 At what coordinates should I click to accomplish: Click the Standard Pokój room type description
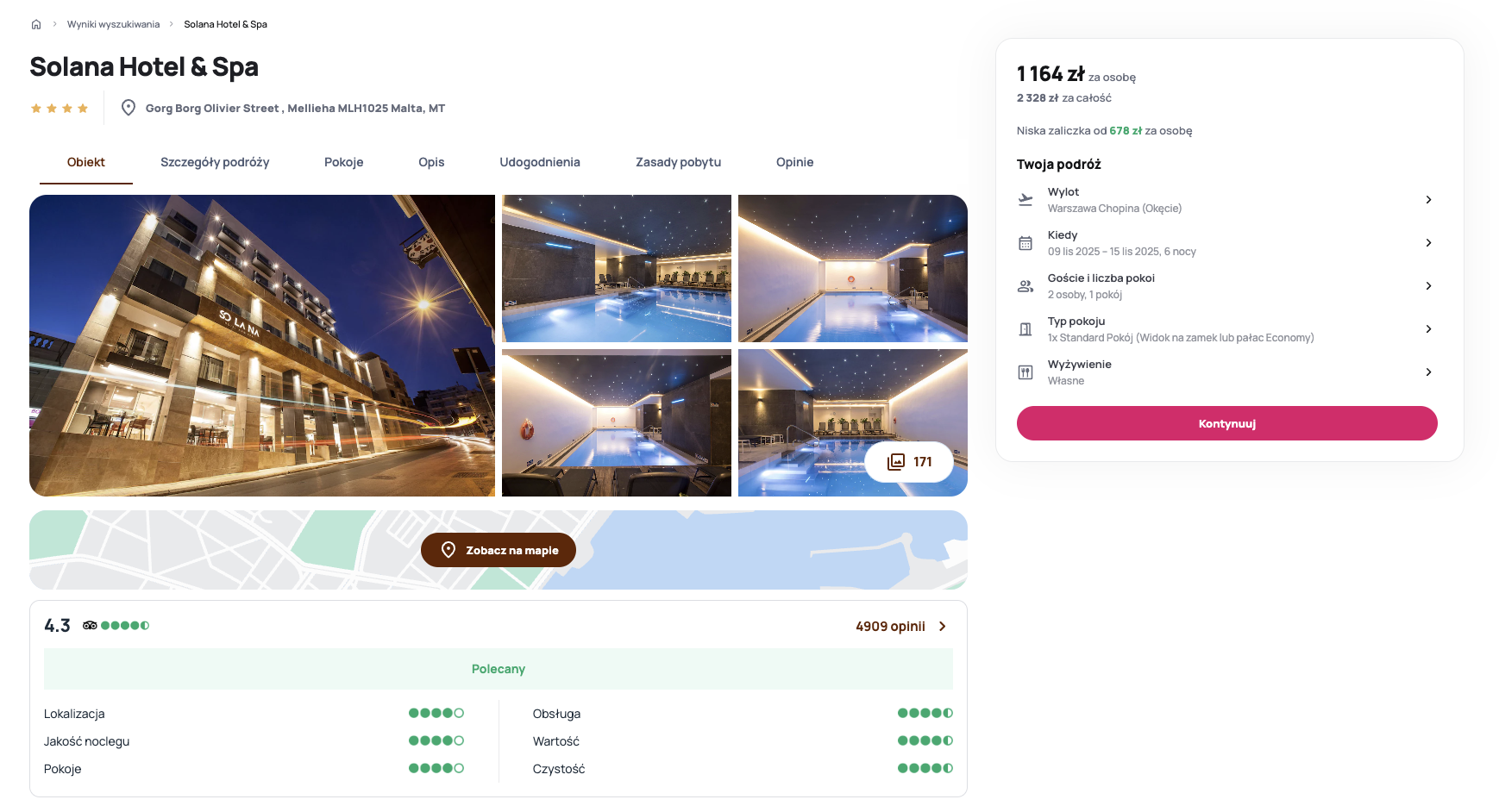pyautogui.click(x=1181, y=338)
